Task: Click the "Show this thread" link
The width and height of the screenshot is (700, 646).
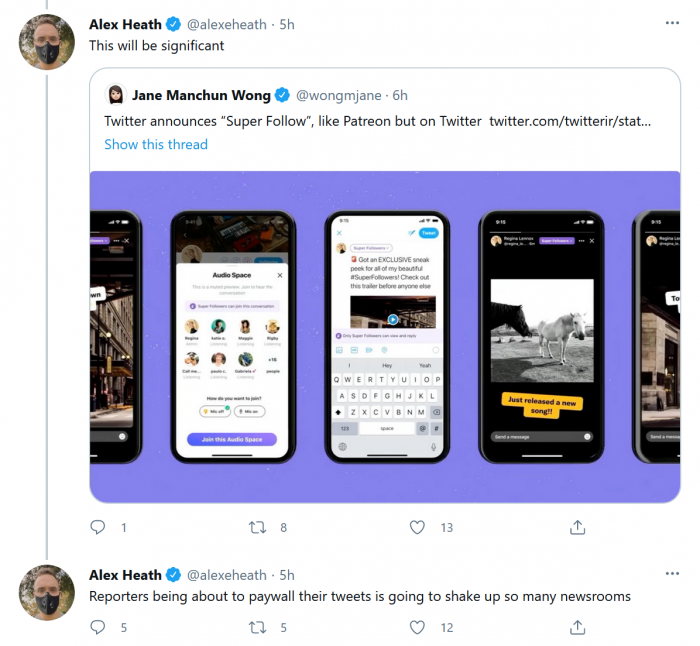Action: tap(156, 144)
